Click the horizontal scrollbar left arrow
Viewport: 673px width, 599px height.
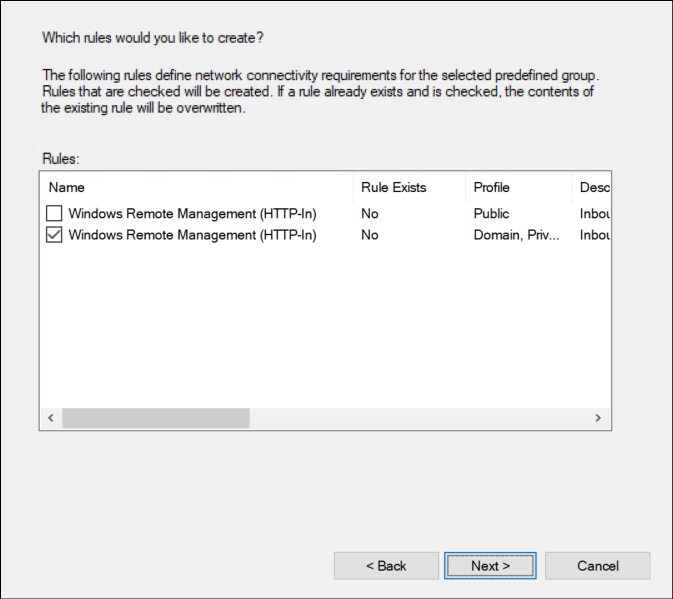tap(50, 418)
